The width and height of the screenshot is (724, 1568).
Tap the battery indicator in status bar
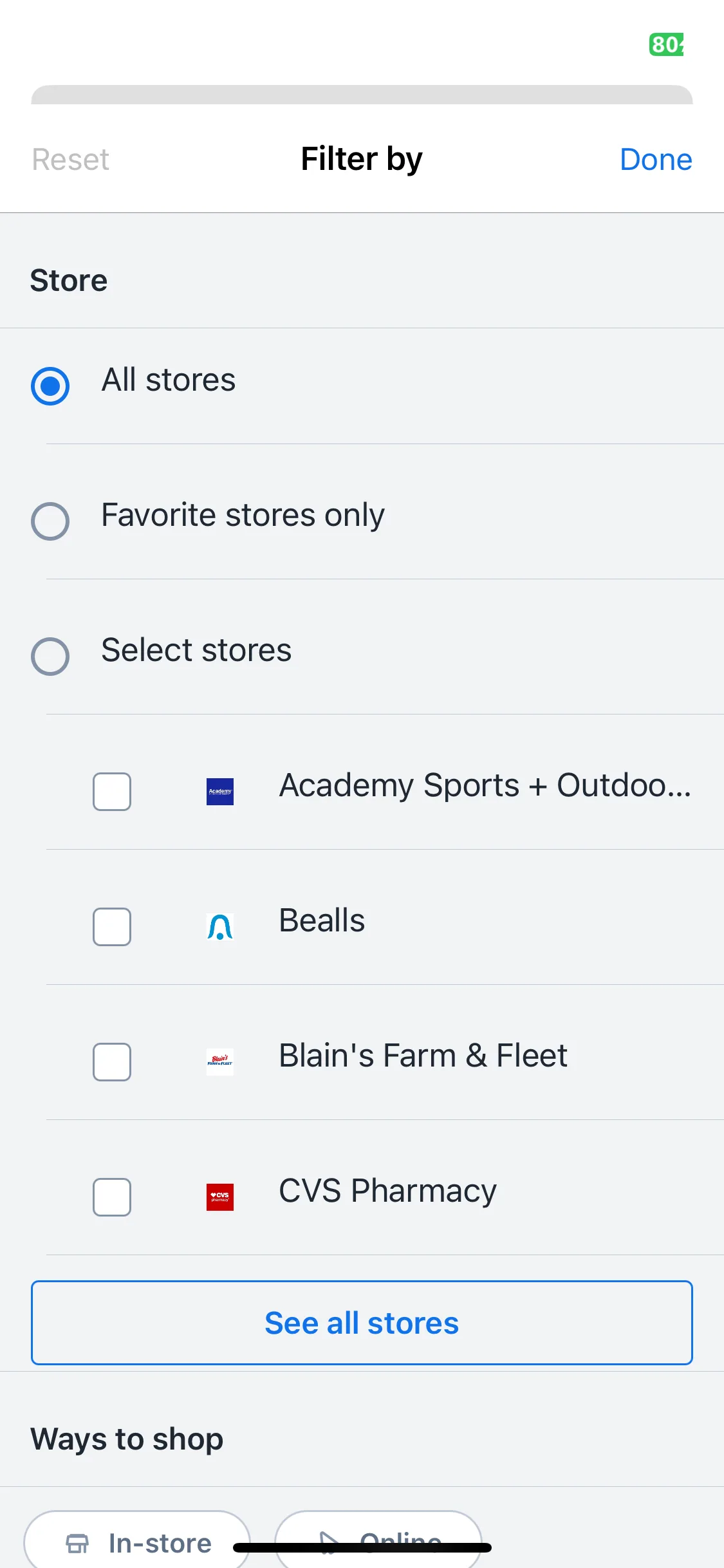(x=667, y=44)
